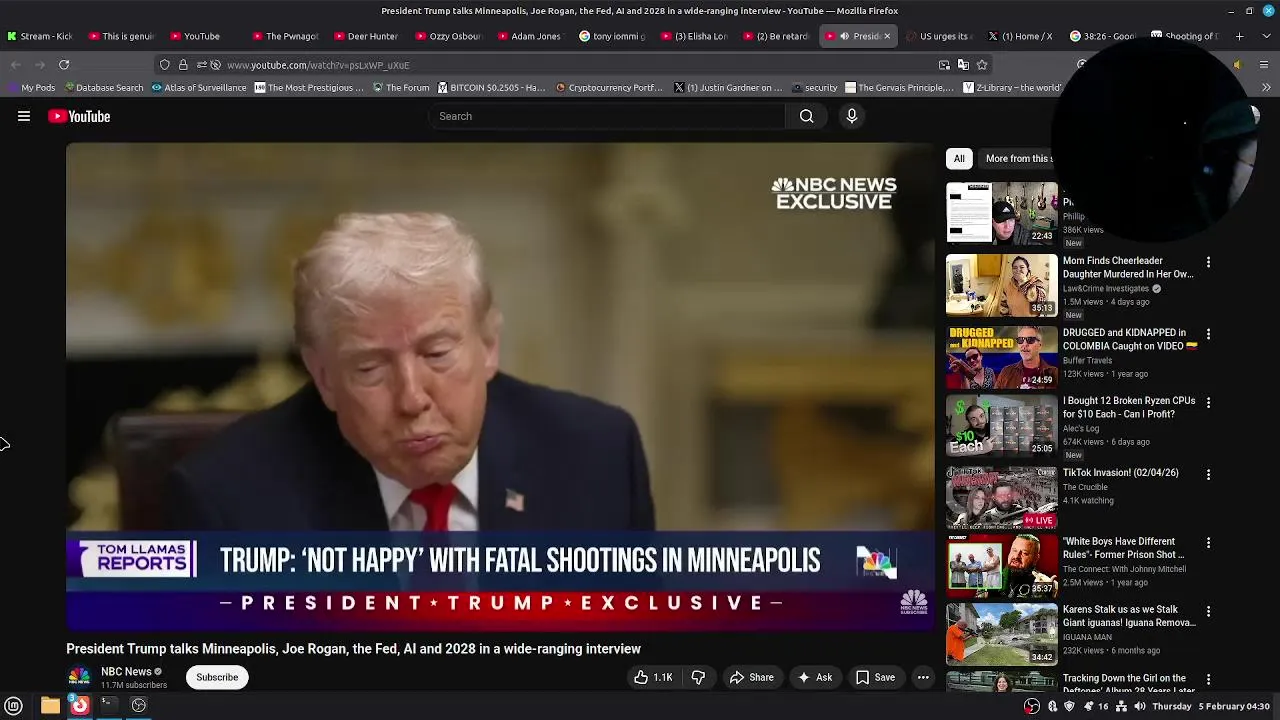The width and height of the screenshot is (1280, 720).
Task: Go to the YouTube home logo
Action: pos(79,116)
